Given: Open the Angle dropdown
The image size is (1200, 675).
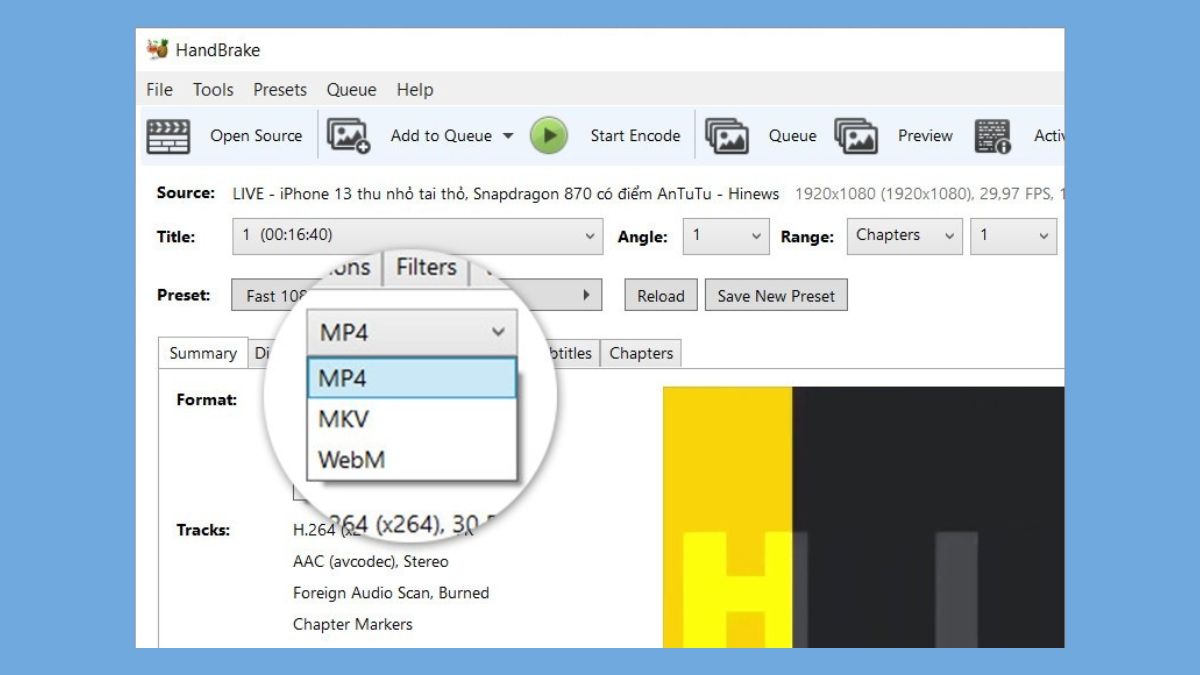Looking at the screenshot, I should pos(726,236).
